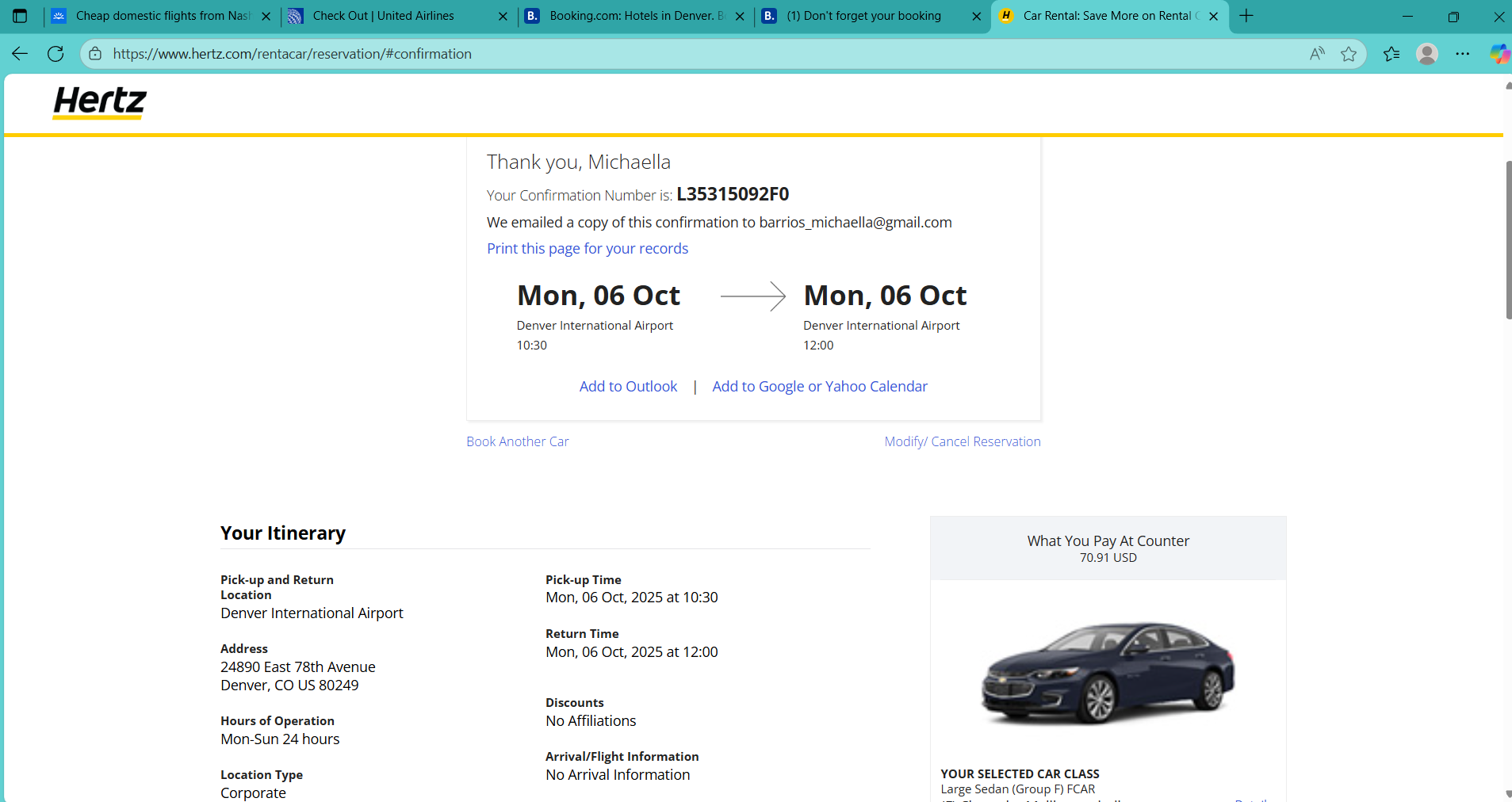
Task: Refresh the Hertz confirmation page
Action: click(56, 54)
